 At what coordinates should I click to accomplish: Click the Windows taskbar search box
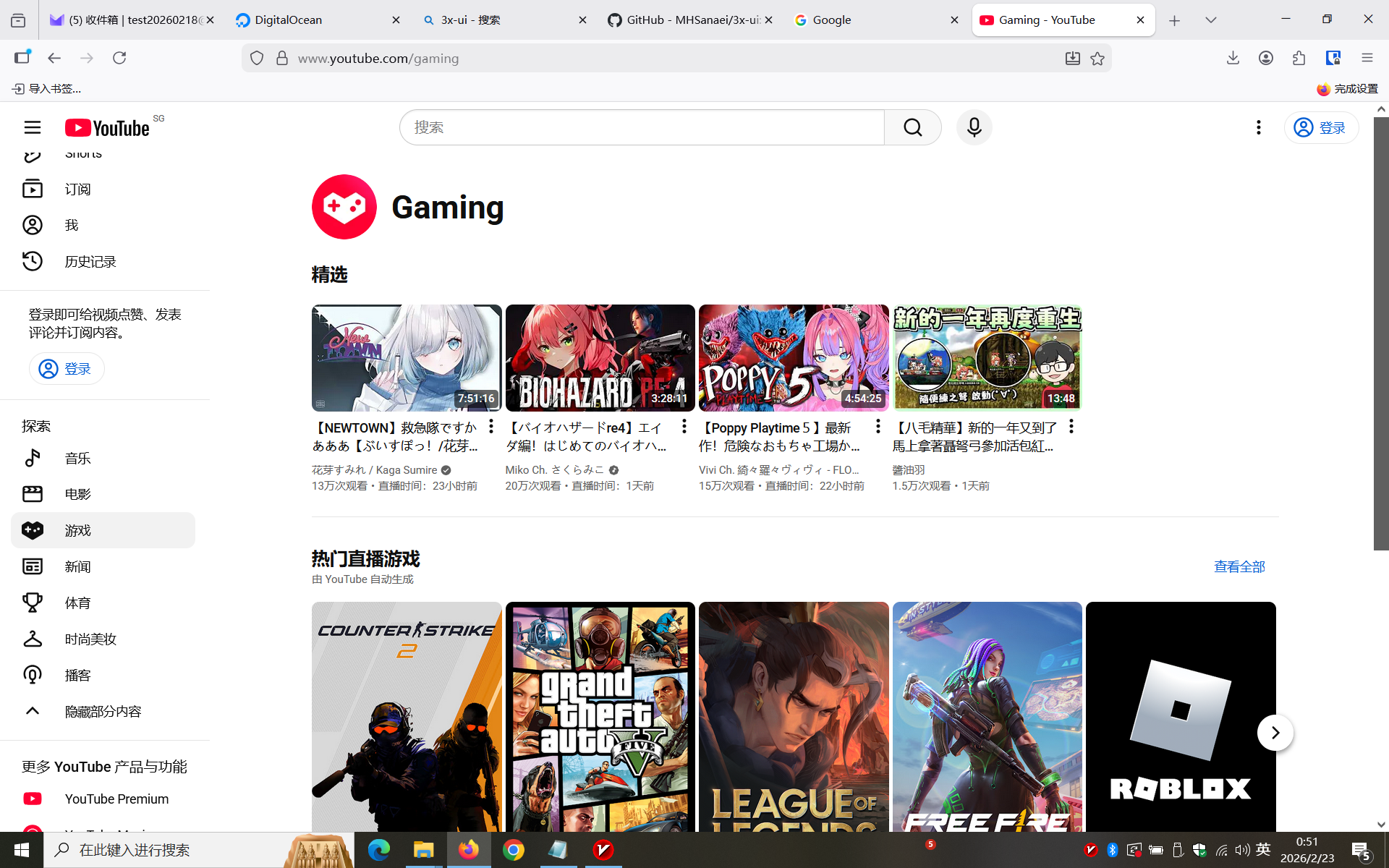click(199, 850)
